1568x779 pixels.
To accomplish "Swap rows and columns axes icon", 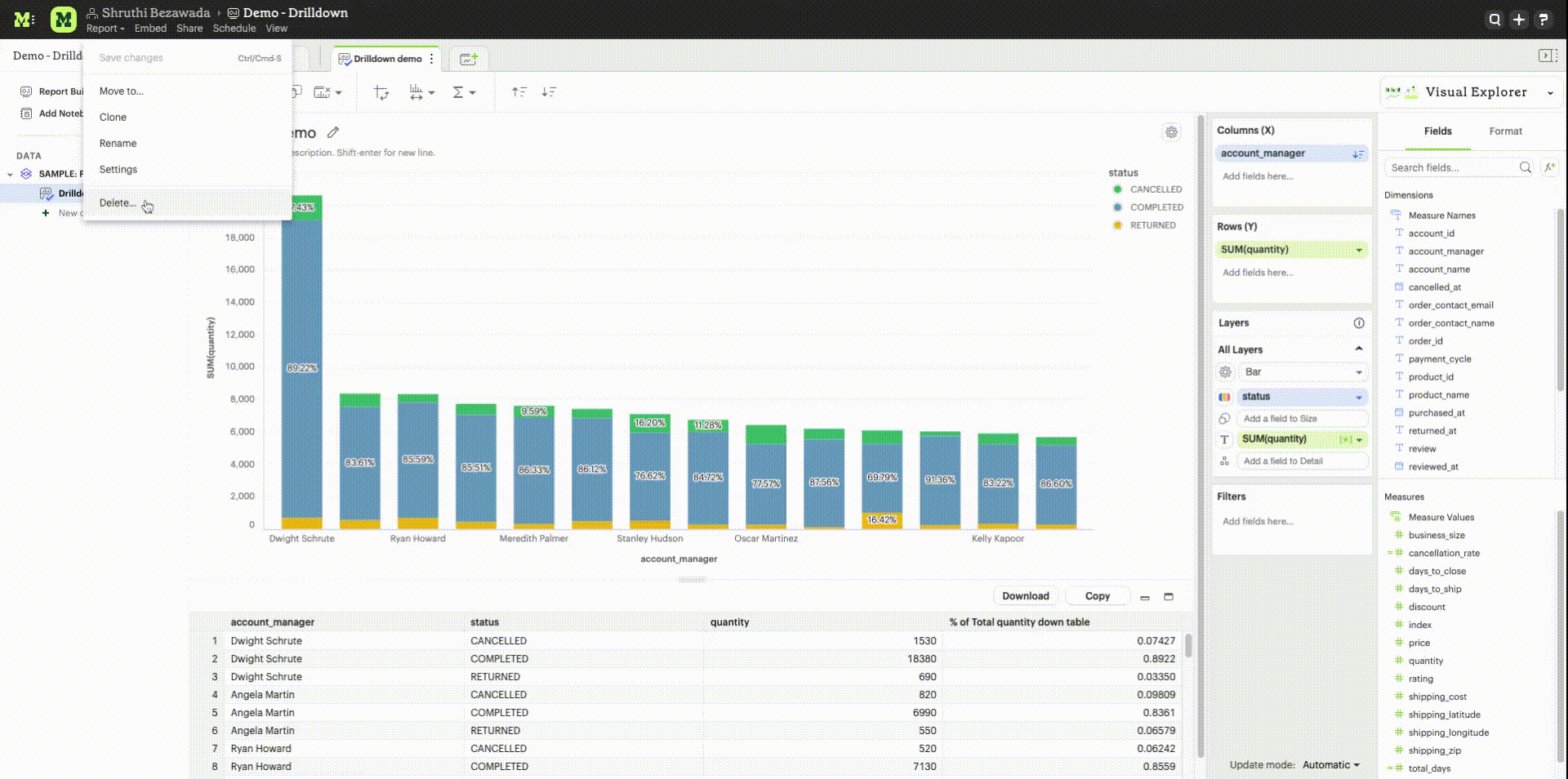I will pos(381,92).
